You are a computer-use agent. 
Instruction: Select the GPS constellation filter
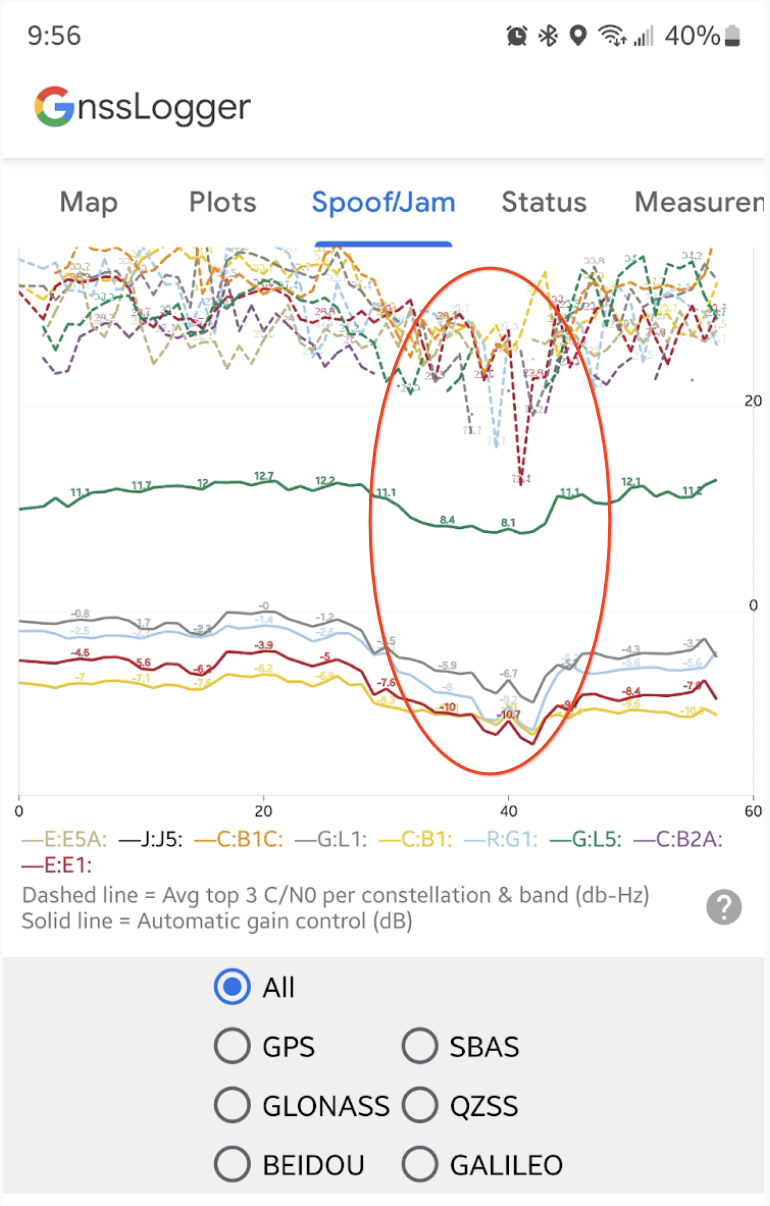click(x=232, y=1046)
